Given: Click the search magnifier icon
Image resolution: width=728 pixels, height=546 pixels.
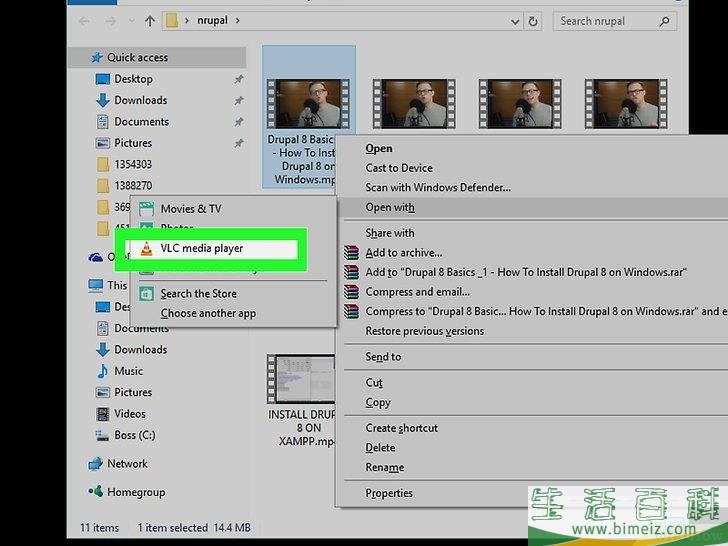Looking at the screenshot, I should (x=664, y=21).
